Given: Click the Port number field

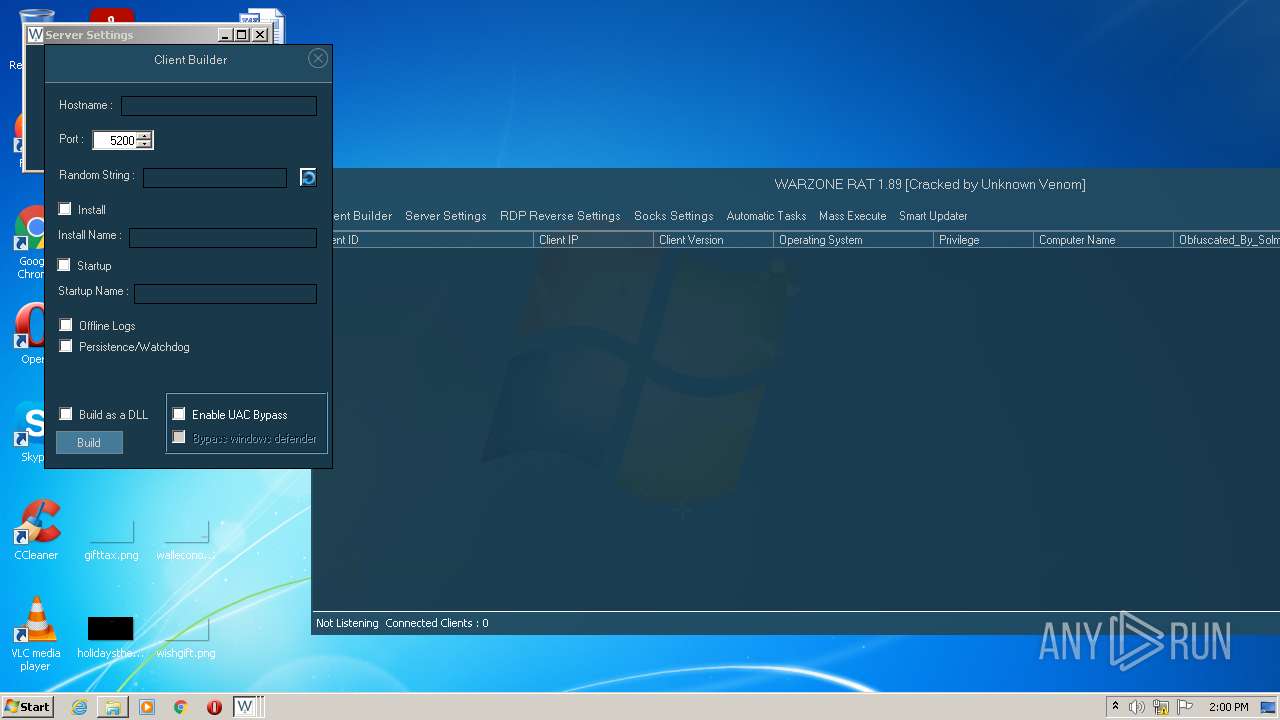Looking at the screenshot, I should click(x=115, y=140).
